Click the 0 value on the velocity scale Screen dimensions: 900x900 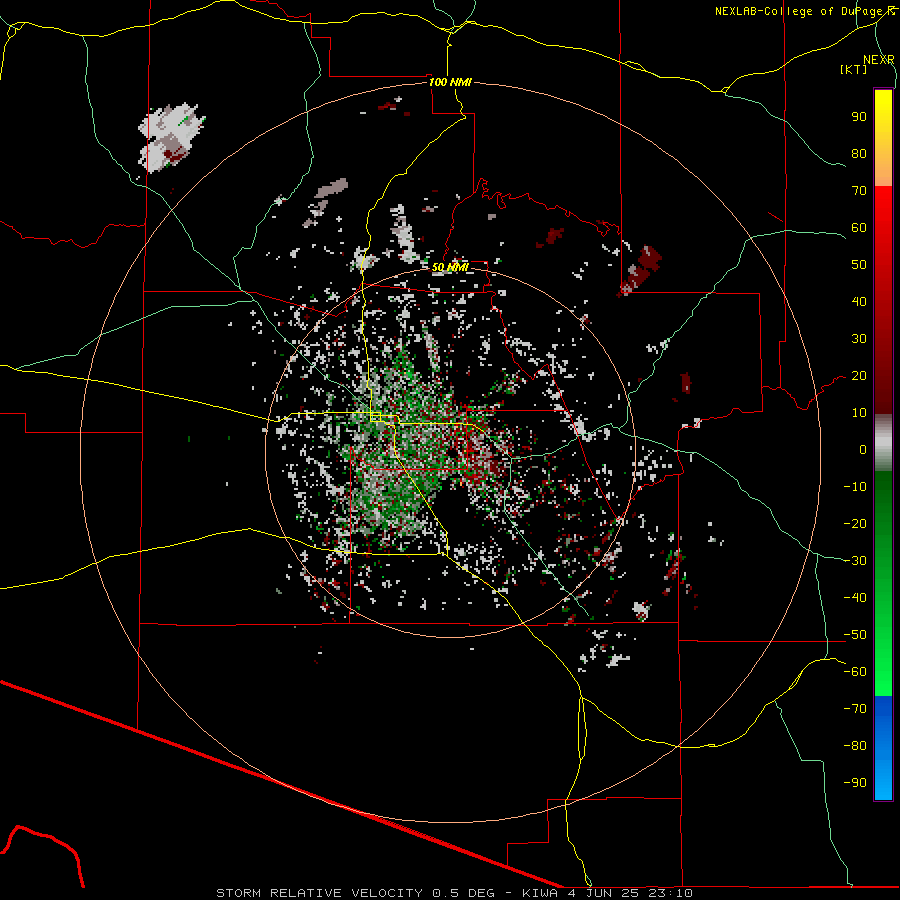tap(863, 449)
